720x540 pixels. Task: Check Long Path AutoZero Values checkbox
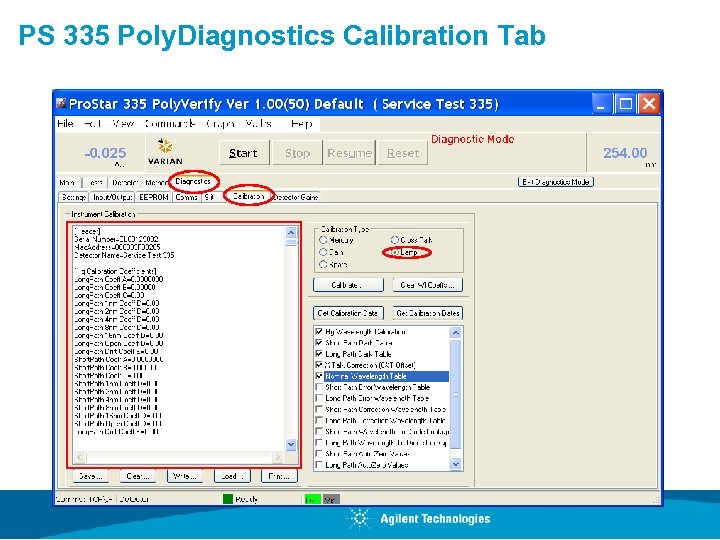coord(319,465)
